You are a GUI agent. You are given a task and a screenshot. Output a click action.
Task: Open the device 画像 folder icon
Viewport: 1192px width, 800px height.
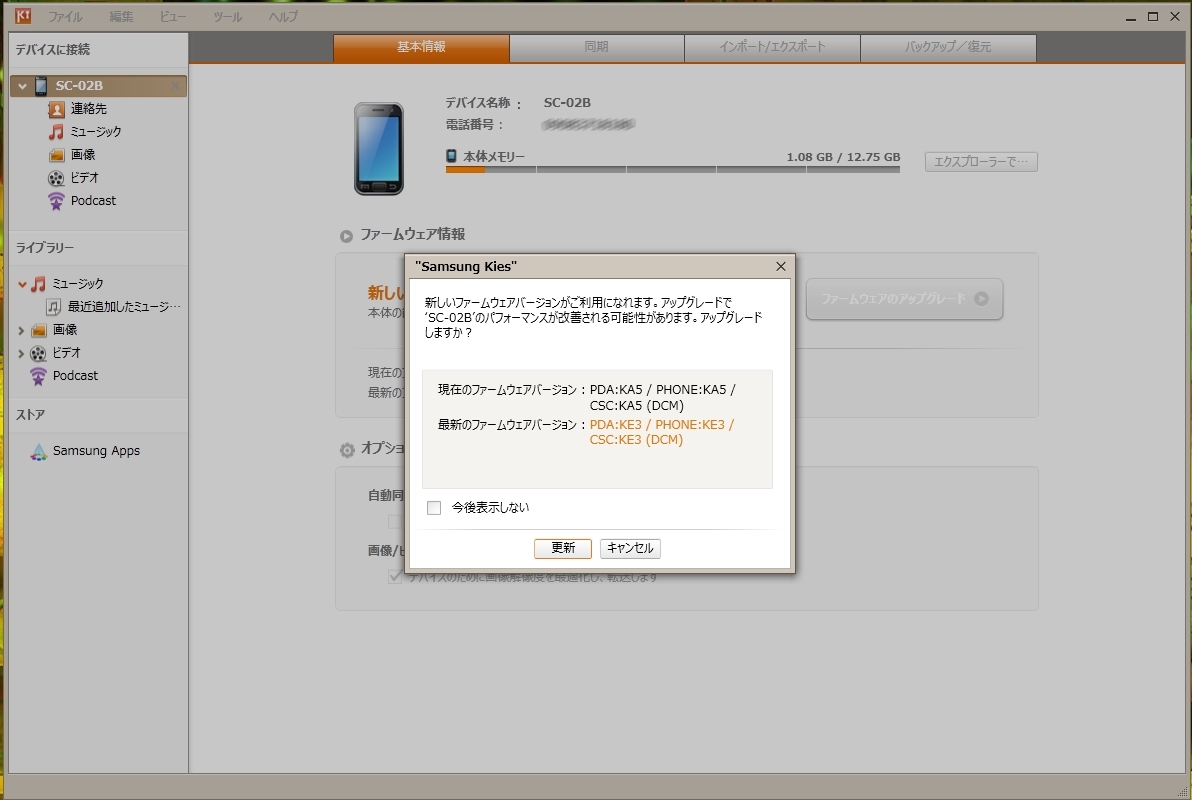tap(56, 155)
